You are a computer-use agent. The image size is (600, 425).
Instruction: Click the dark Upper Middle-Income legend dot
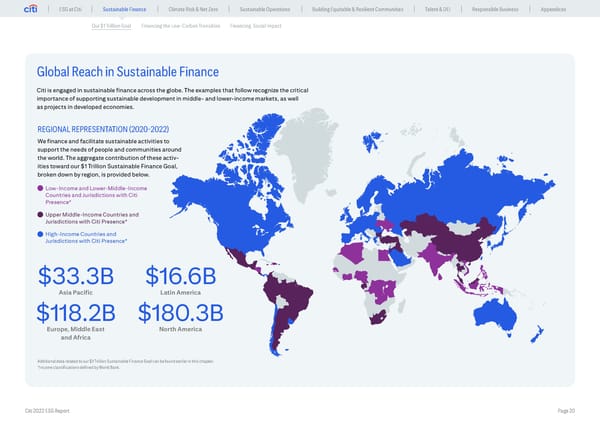[40, 214]
